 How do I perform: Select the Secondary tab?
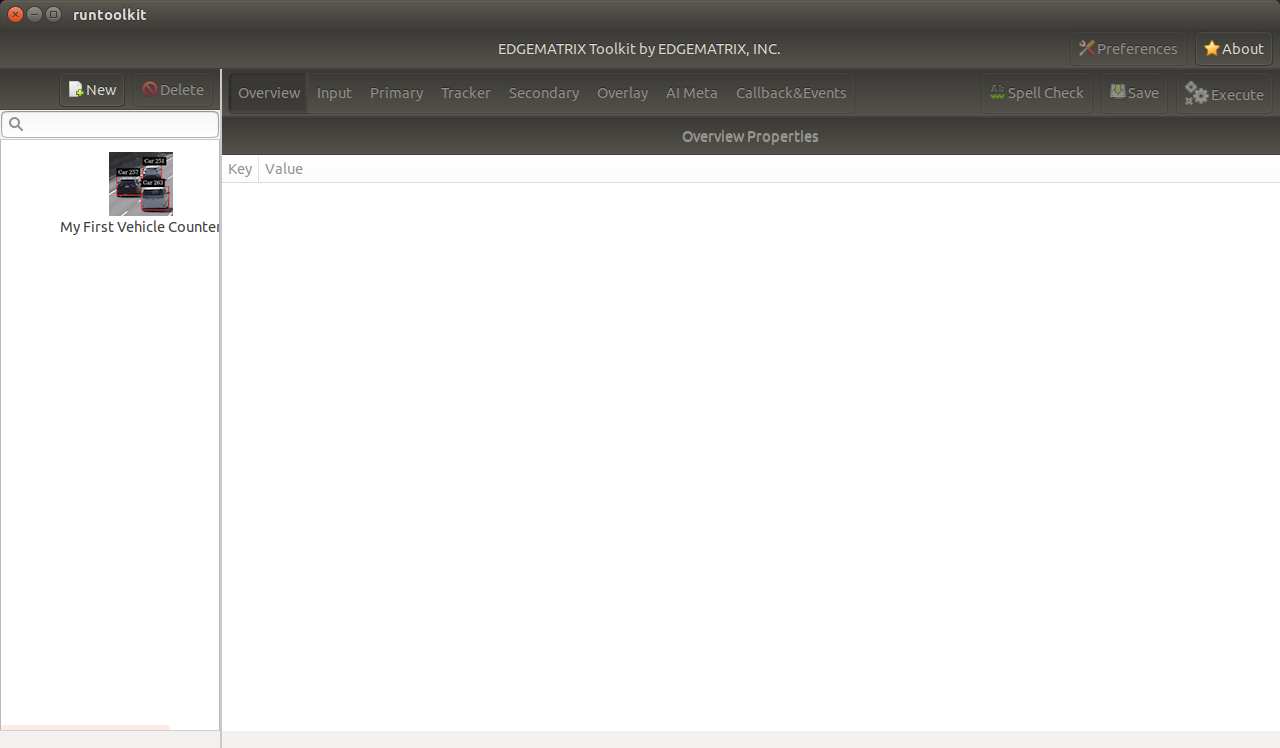pos(544,93)
